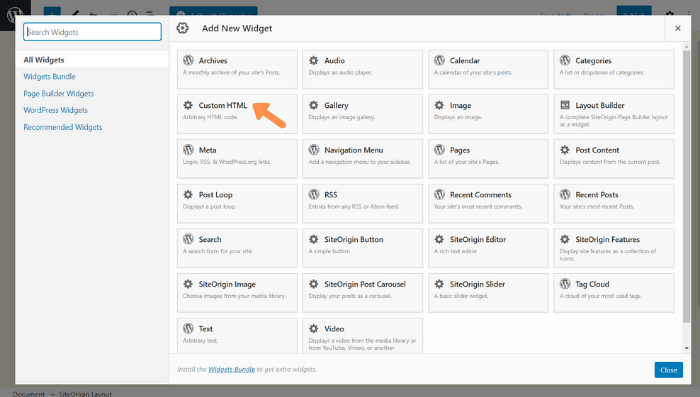700x397 pixels.
Task: Click the Navigation Menu WordPress icon
Action: (x=314, y=150)
